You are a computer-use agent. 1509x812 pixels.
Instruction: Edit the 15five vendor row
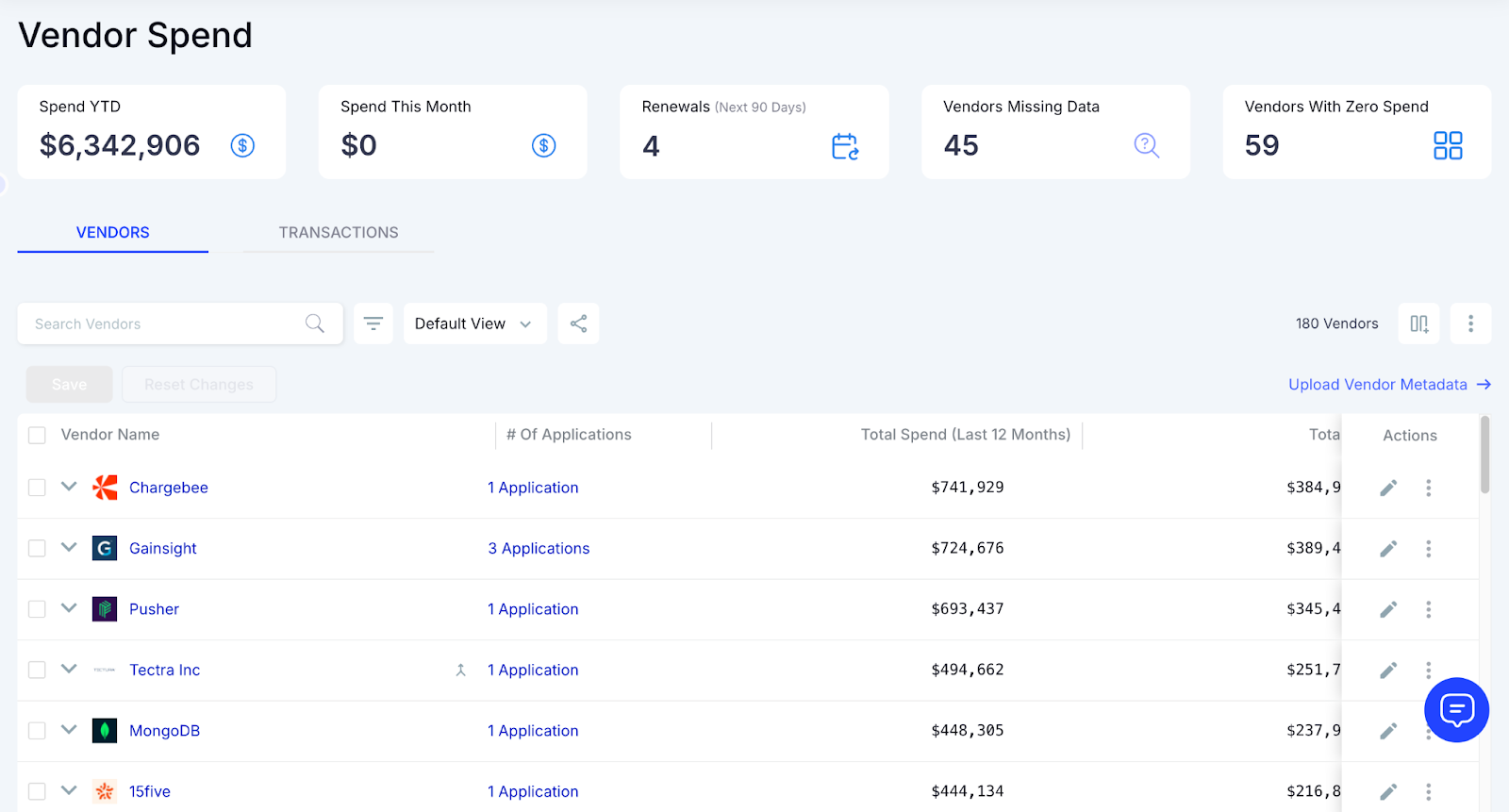[x=1388, y=792]
